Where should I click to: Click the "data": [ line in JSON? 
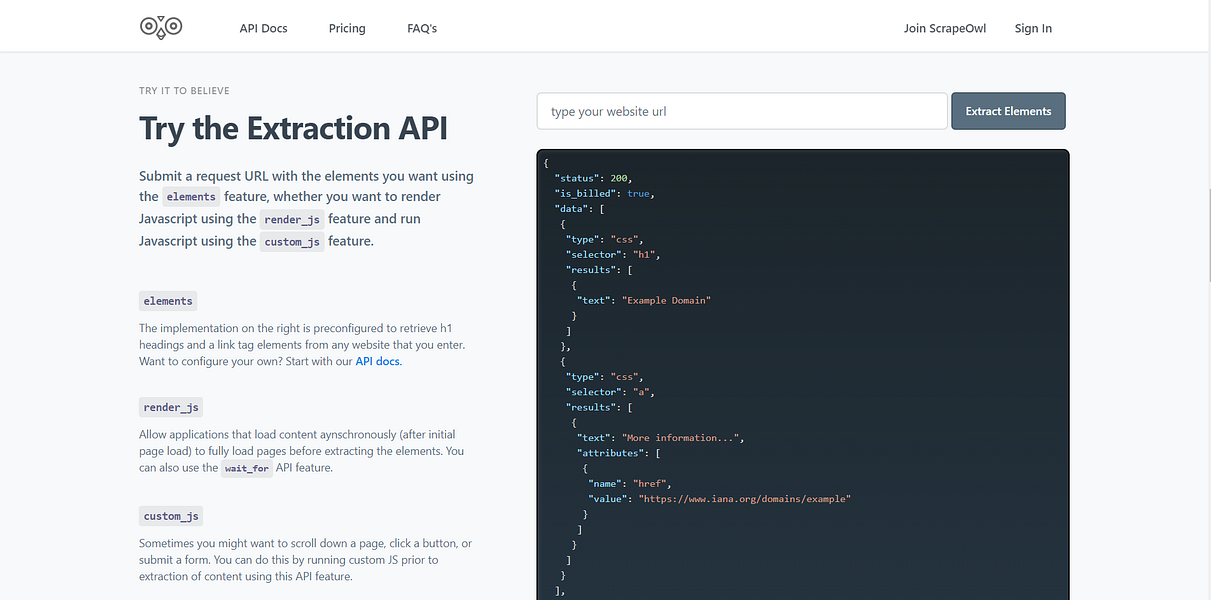(580, 208)
